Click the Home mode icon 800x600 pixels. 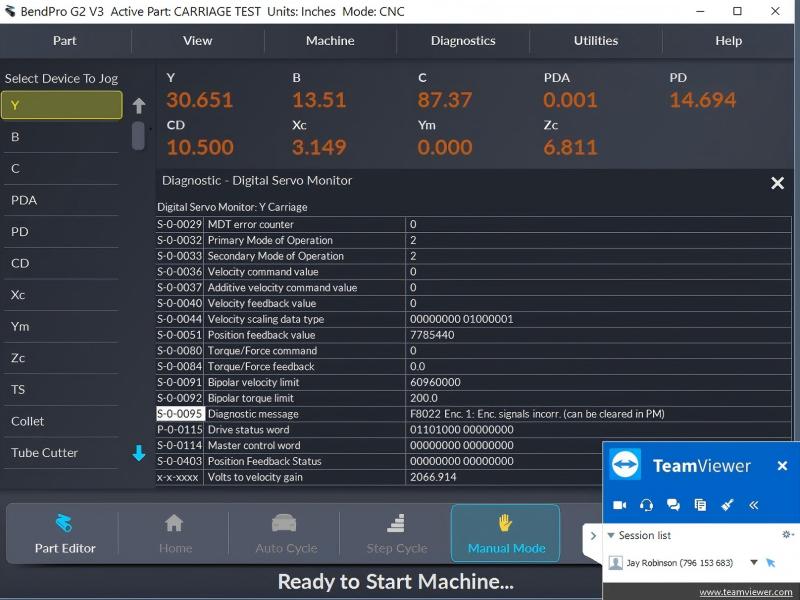(x=174, y=533)
